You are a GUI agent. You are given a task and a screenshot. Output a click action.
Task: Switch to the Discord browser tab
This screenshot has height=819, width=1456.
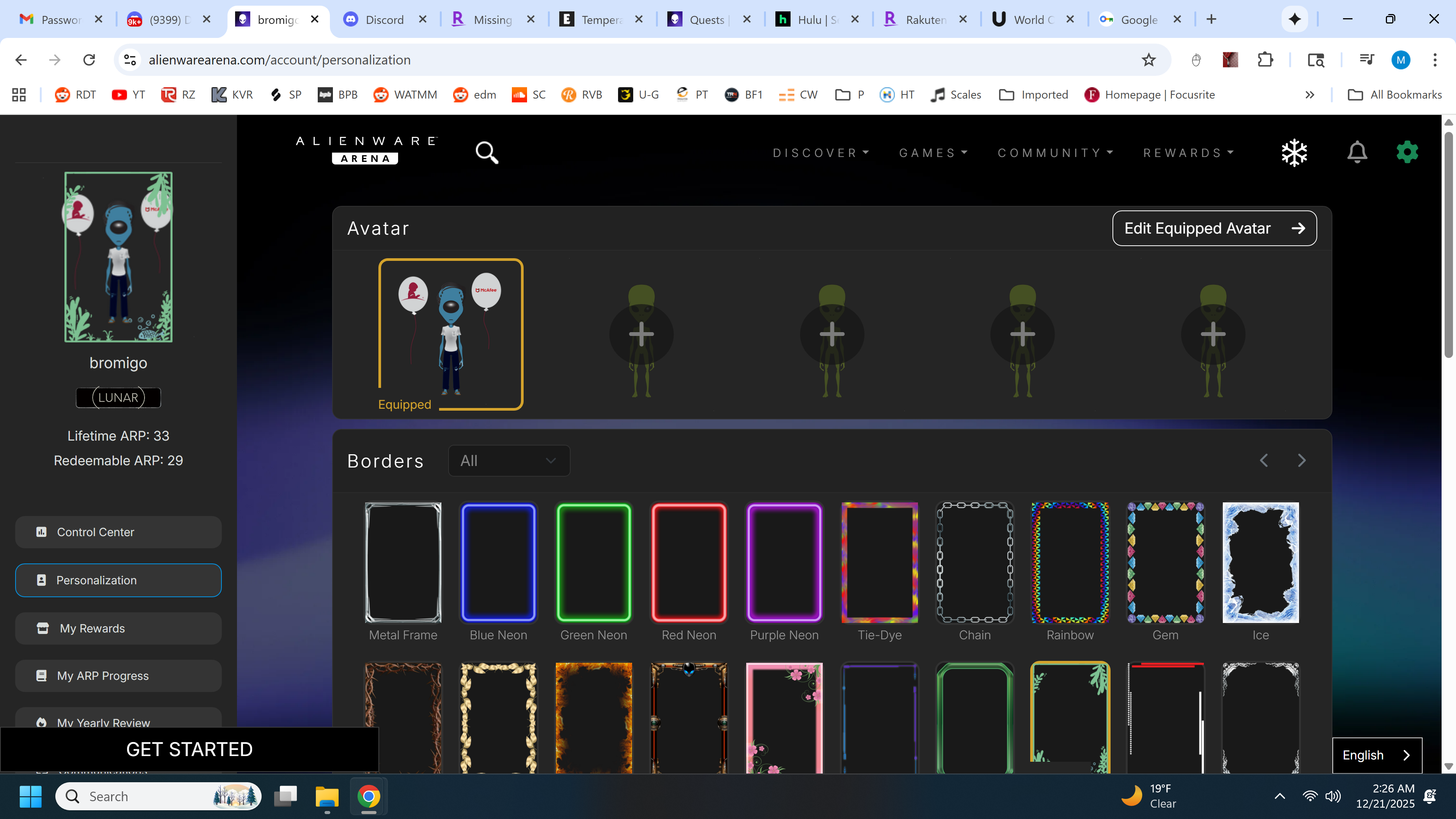[x=384, y=20]
